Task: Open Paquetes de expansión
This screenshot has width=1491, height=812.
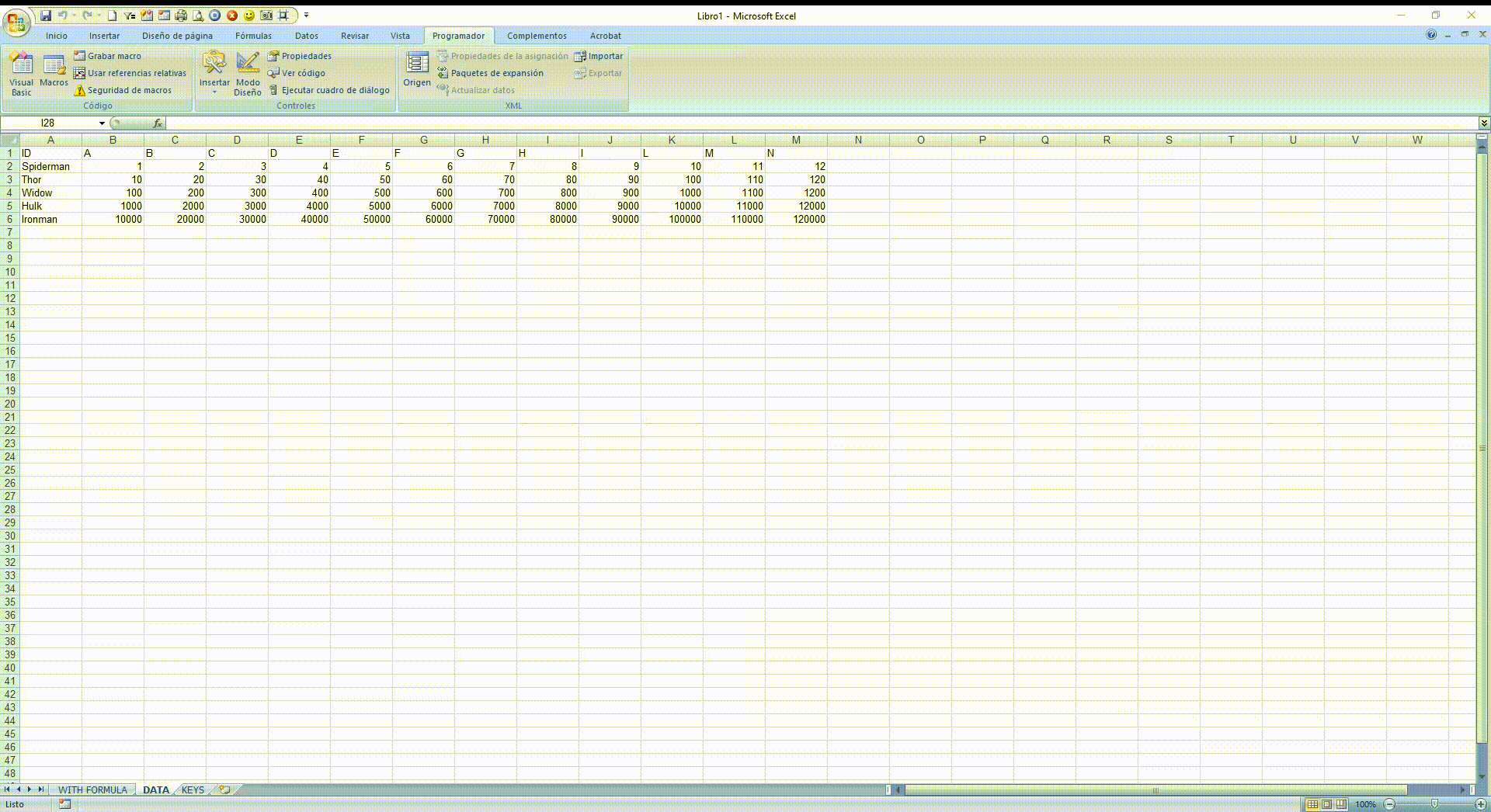Action: [x=490, y=73]
